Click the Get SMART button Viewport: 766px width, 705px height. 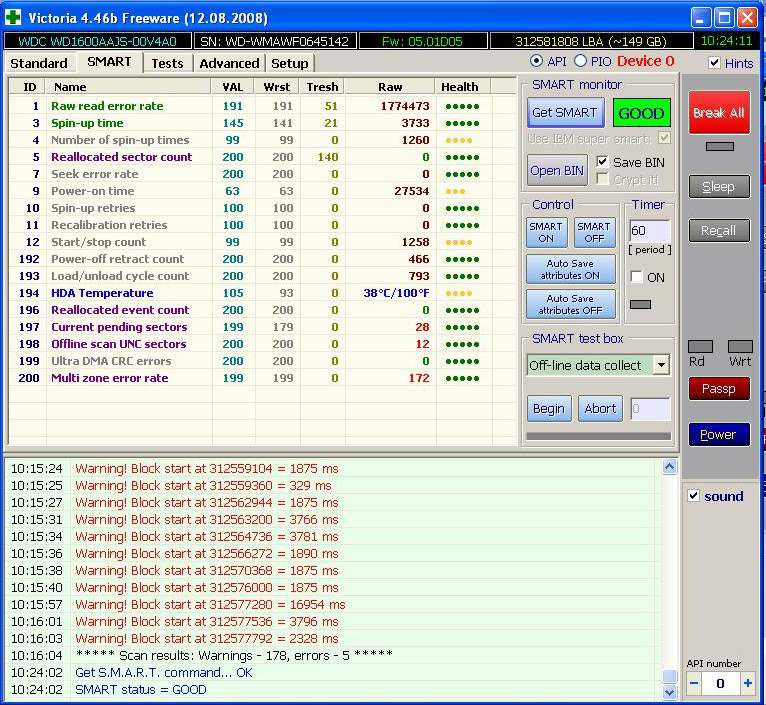point(565,112)
